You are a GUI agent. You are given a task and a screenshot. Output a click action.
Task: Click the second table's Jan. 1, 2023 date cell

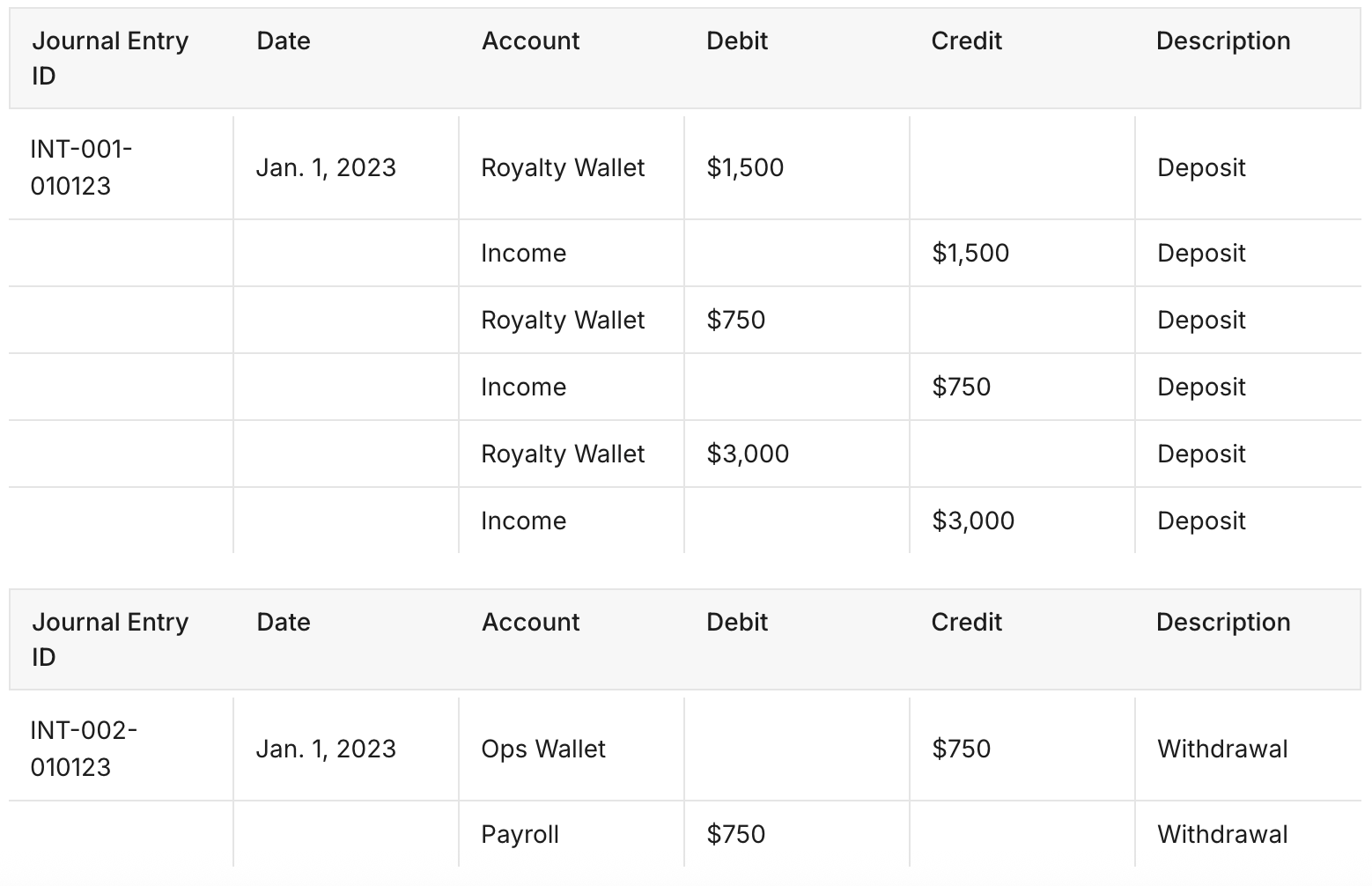pos(326,749)
